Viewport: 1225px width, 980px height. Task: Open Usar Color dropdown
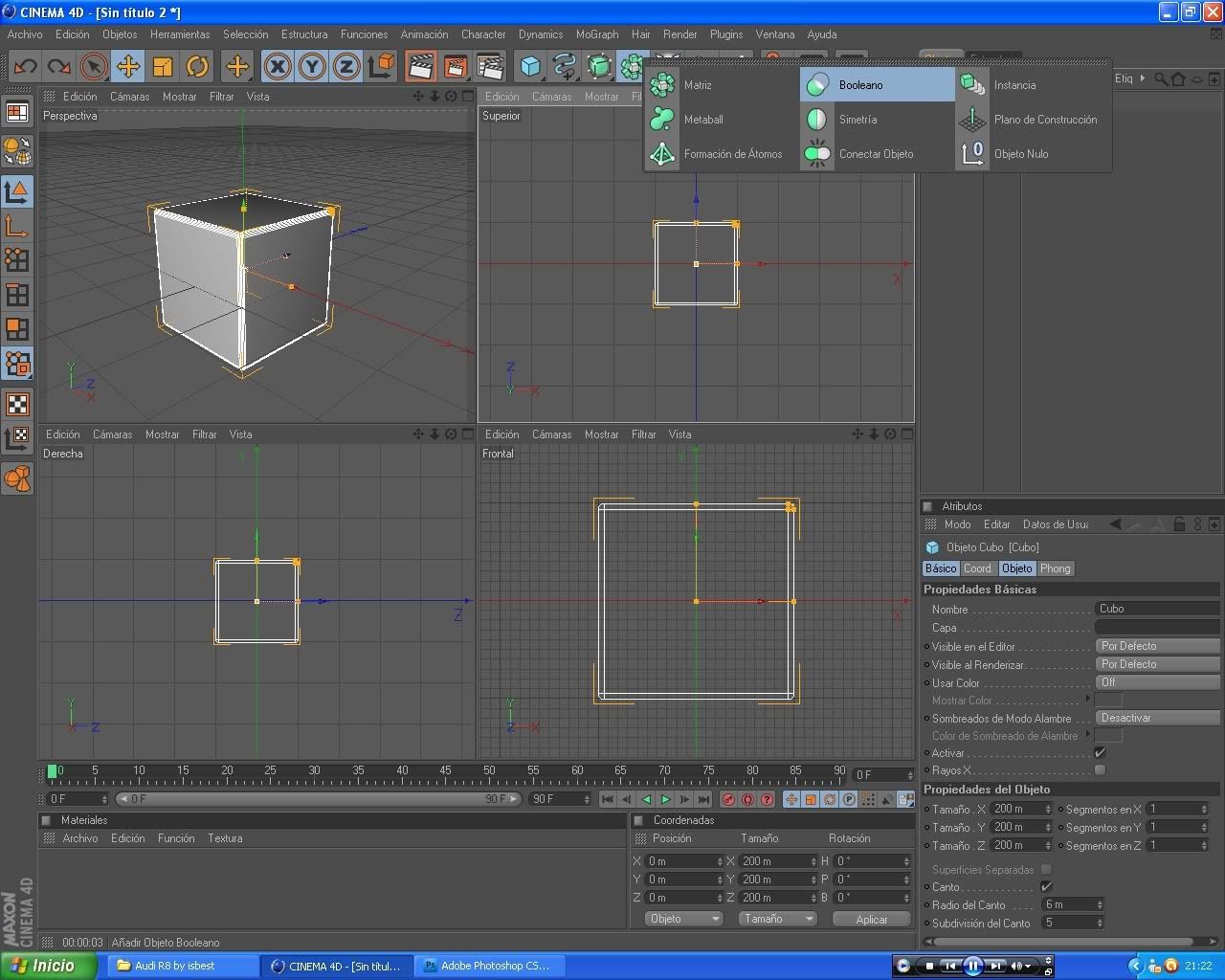tap(1157, 682)
